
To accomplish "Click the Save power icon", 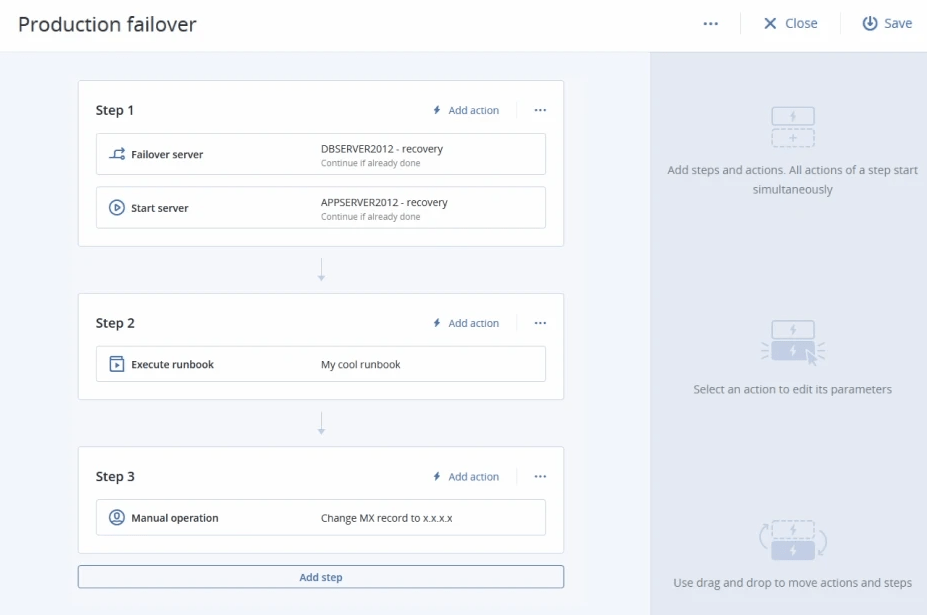I will (x=870, y=23).
